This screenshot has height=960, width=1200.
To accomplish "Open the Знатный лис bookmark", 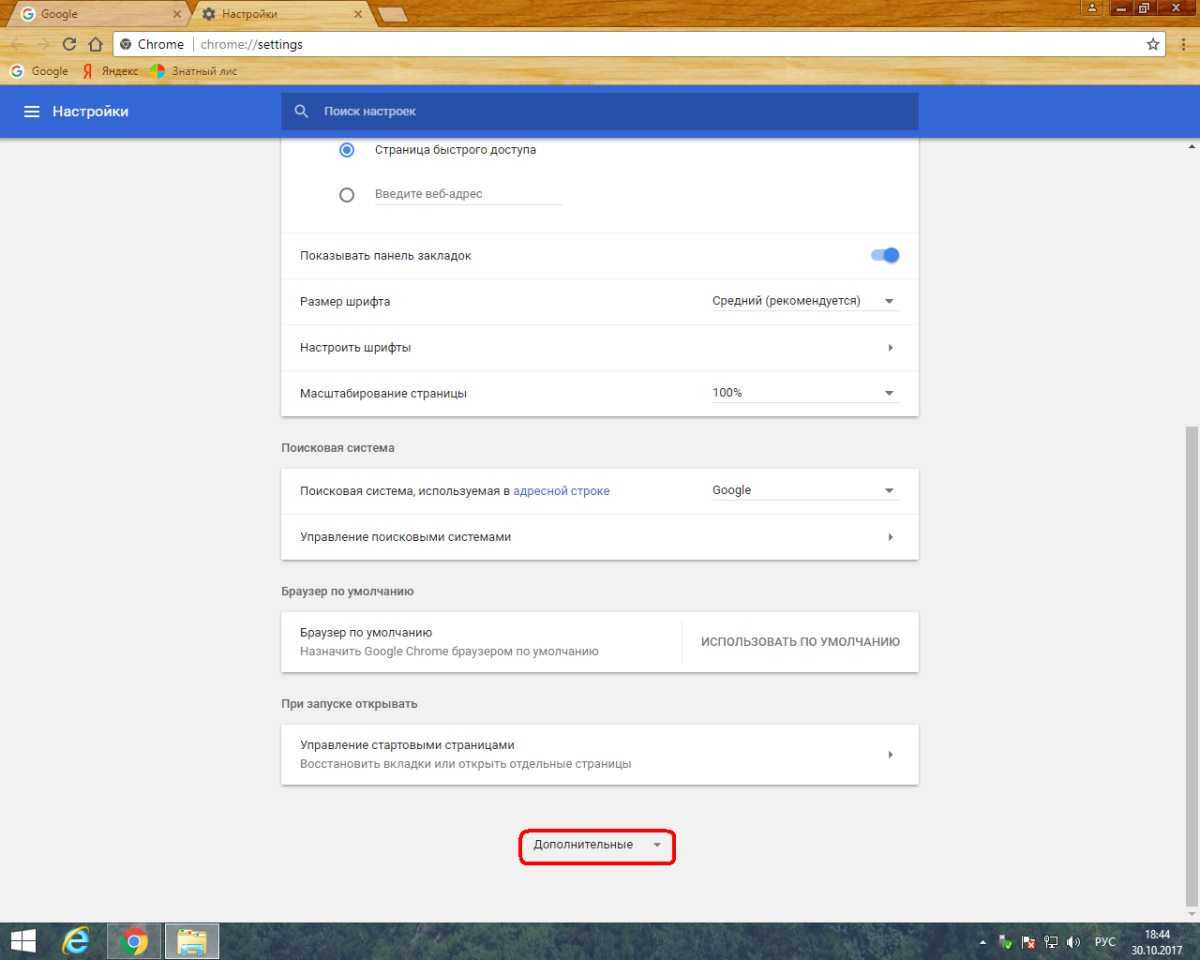I will click(x=198, y=71).
